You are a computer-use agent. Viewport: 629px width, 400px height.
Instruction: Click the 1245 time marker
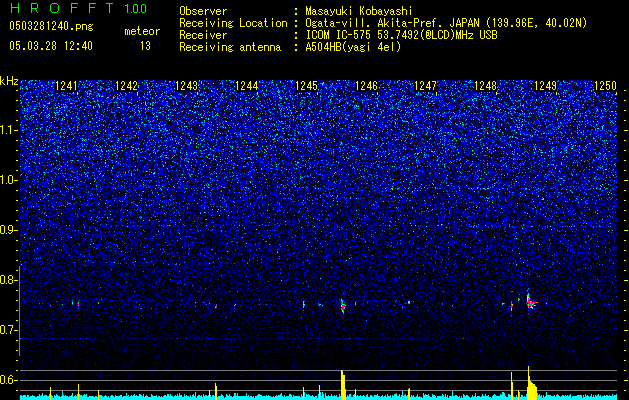(306, 86)
